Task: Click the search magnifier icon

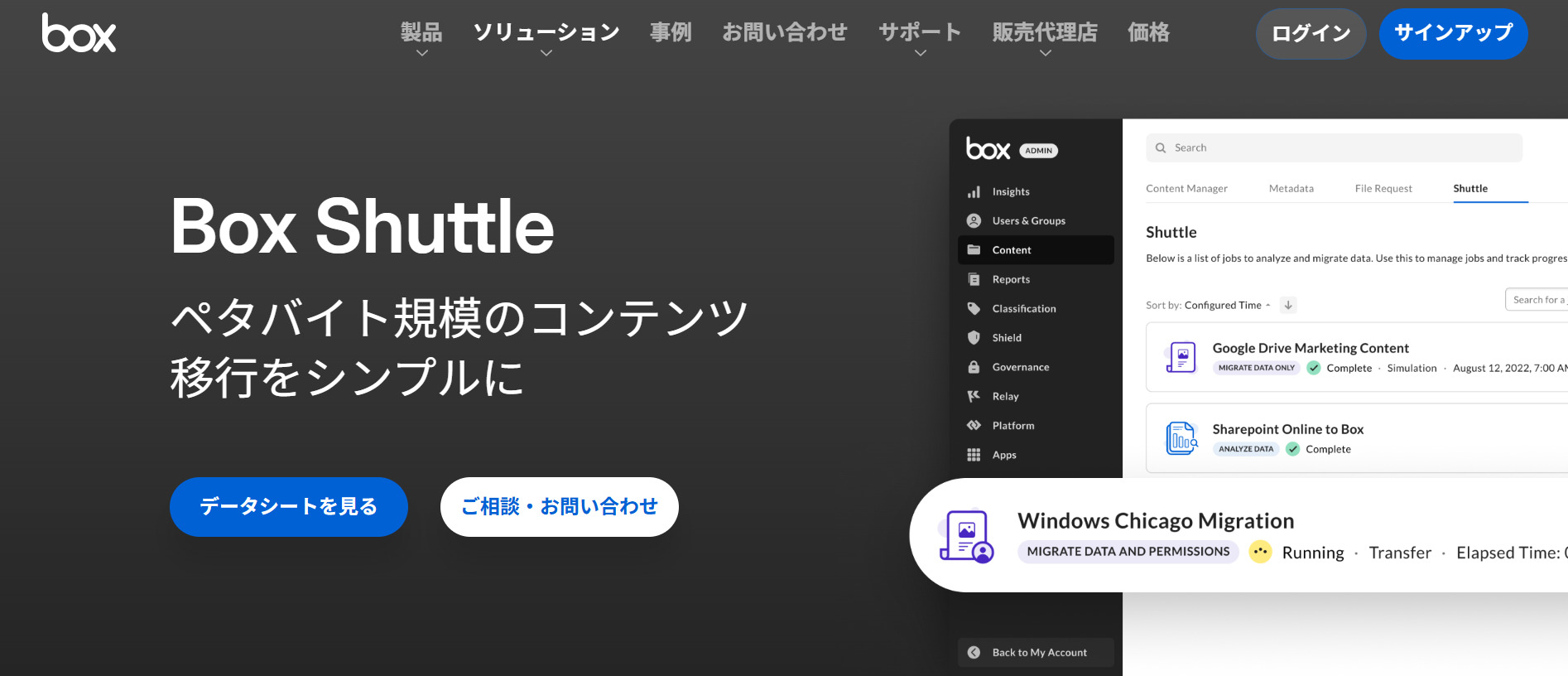Action: (1161, 148)
